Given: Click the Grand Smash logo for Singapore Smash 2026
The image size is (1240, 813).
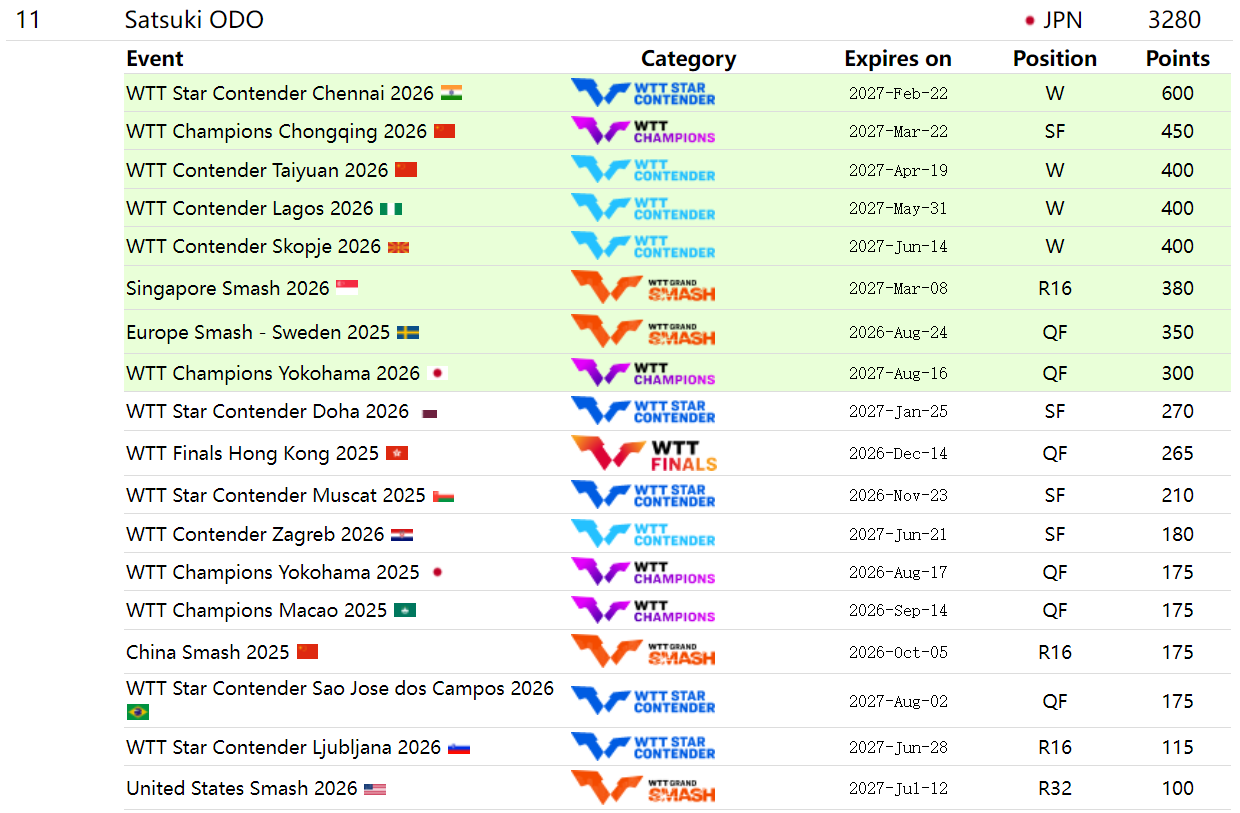Looking at the screenshot, I should click(643, 288).
